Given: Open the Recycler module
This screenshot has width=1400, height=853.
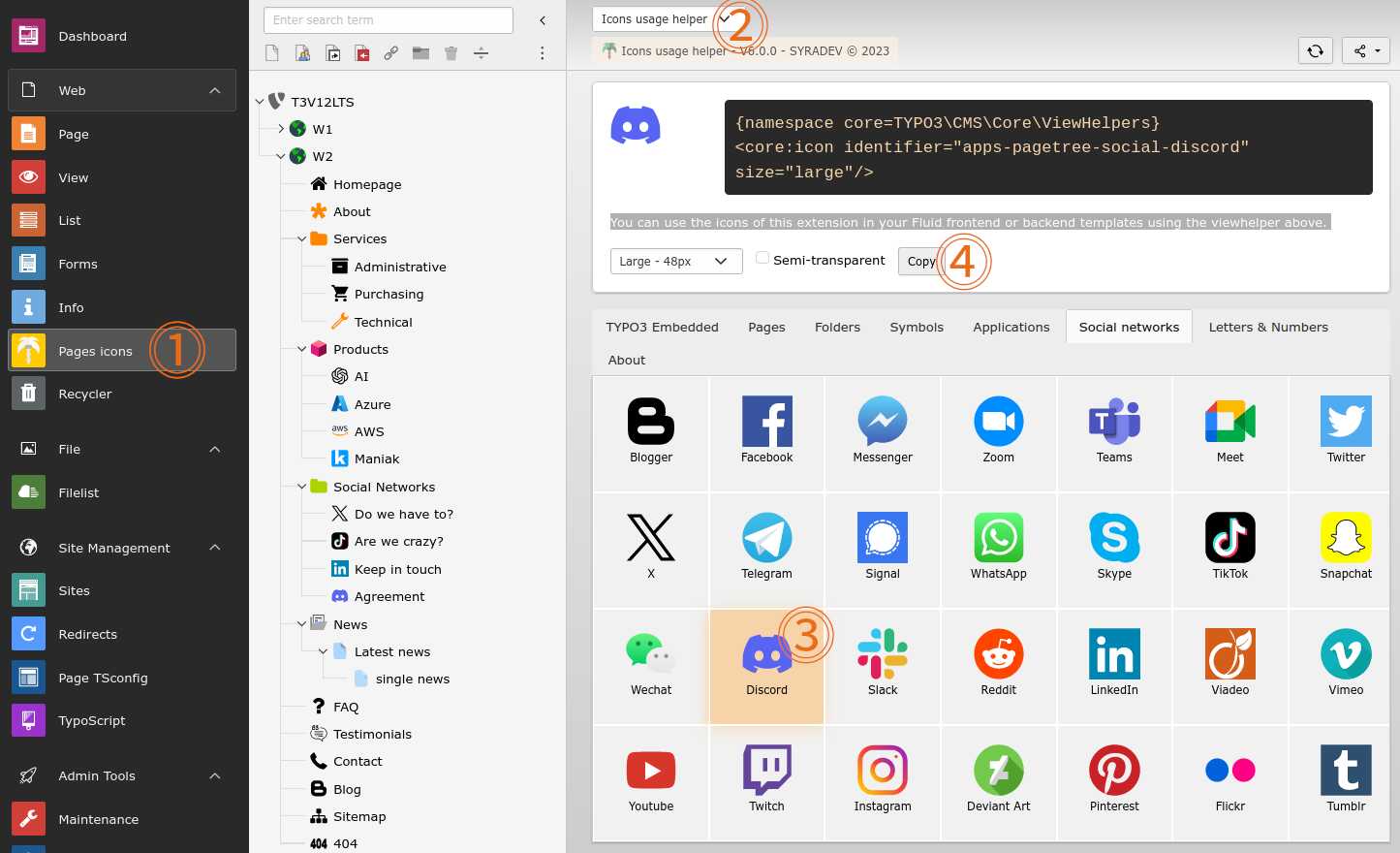Looking at the screenshot, I should [x=122, y=395].
